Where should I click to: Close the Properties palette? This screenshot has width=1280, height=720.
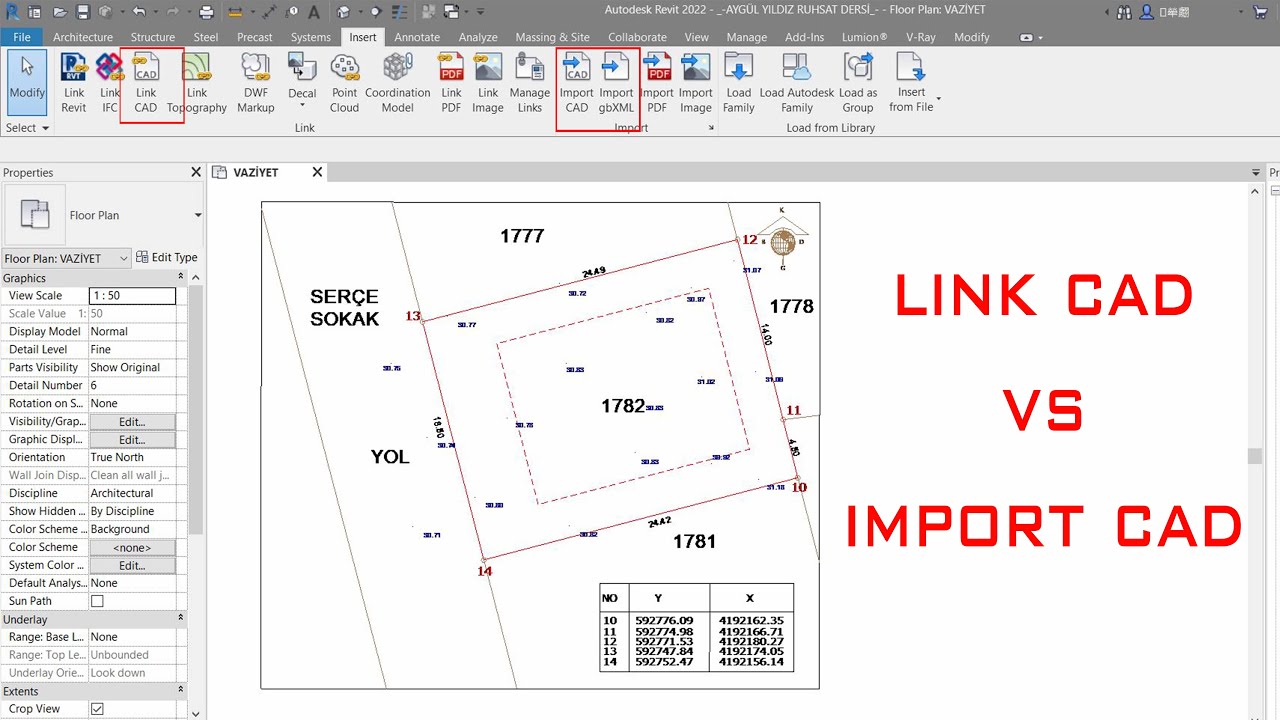click(x=196, y=172)
